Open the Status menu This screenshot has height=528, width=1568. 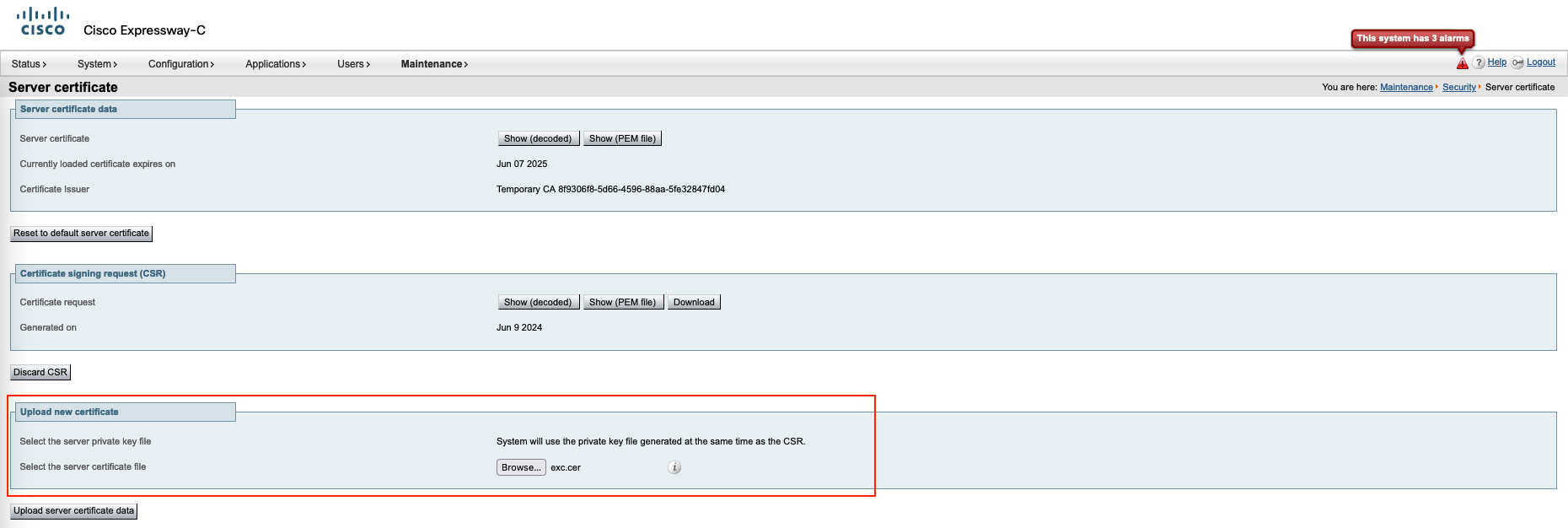[x=29, y=64]
